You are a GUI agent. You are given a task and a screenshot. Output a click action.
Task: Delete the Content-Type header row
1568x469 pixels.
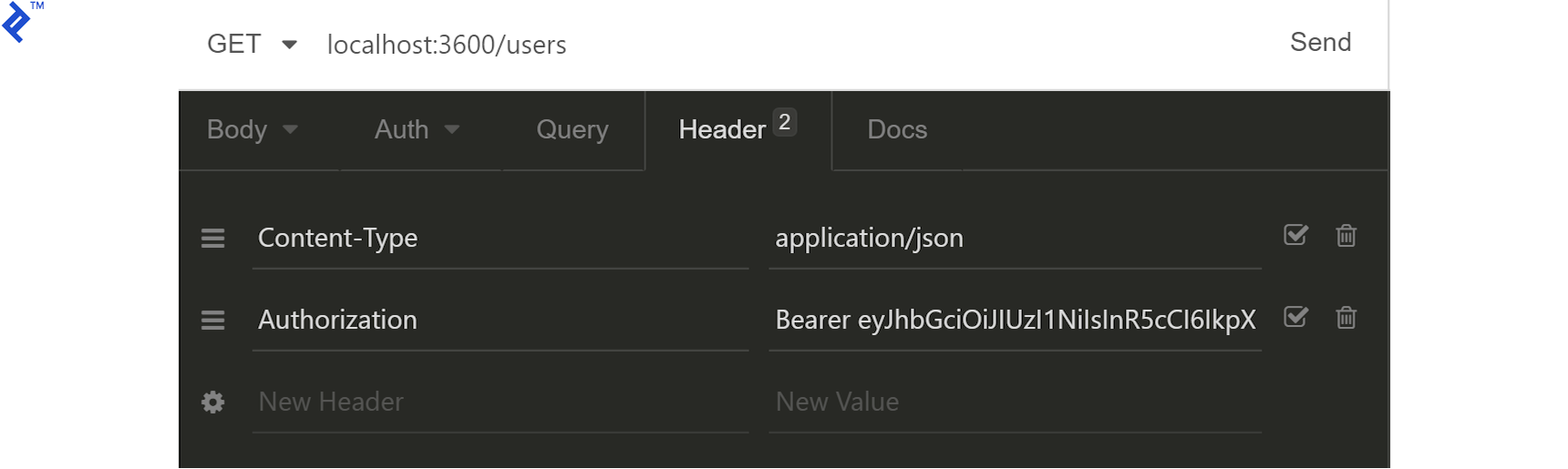(x=1346, y=236)
